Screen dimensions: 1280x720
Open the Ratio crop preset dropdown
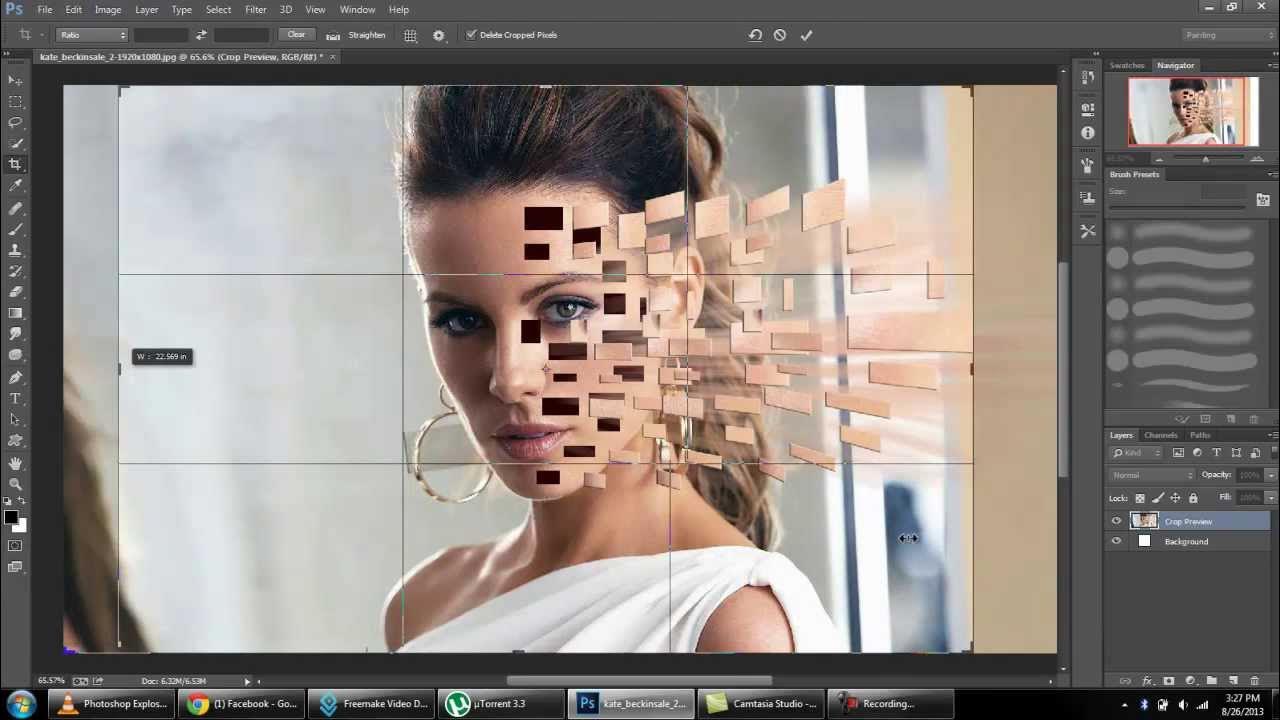point(92,35)
